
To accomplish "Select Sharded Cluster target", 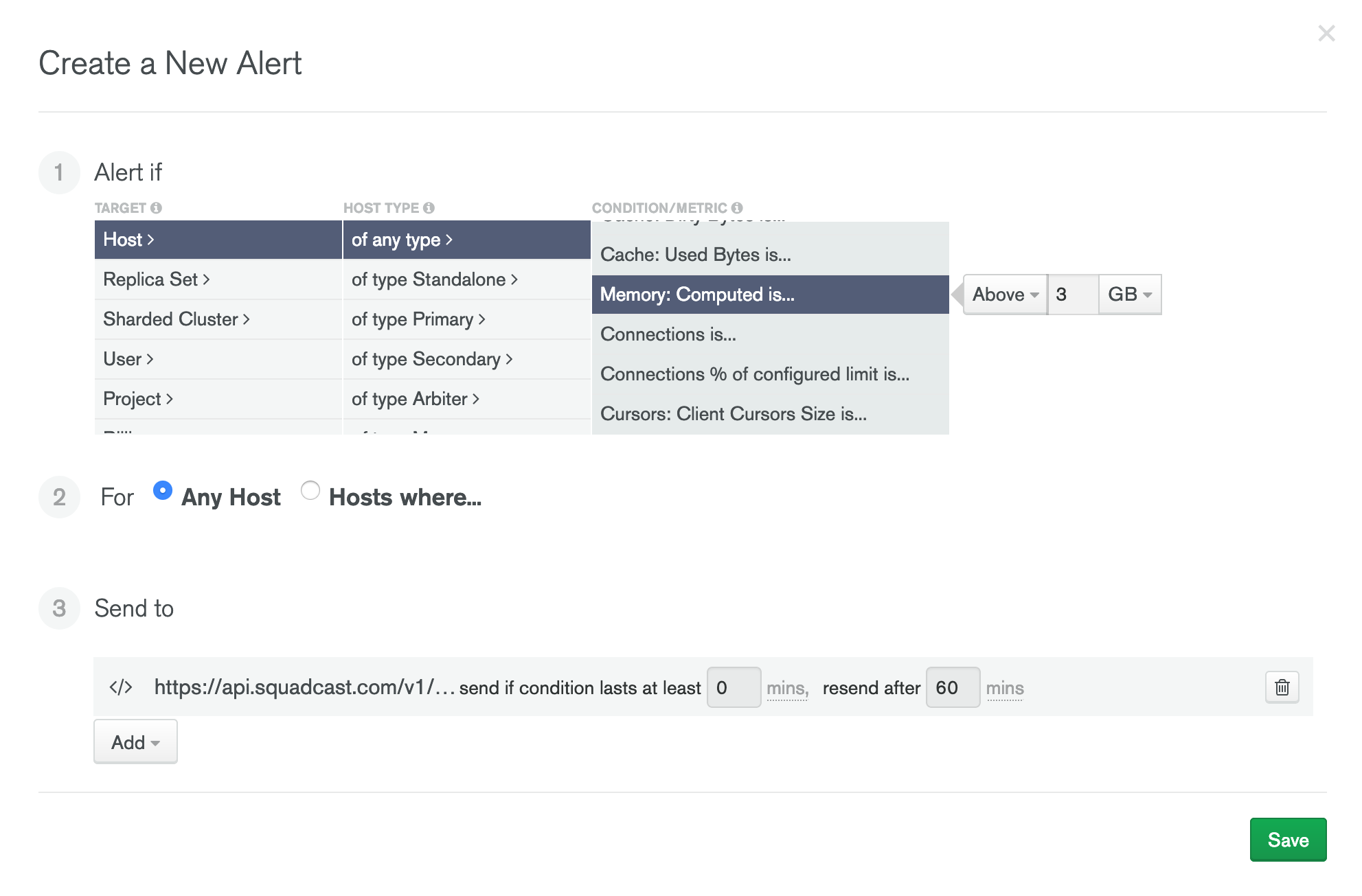I will (x=176, y=319).
